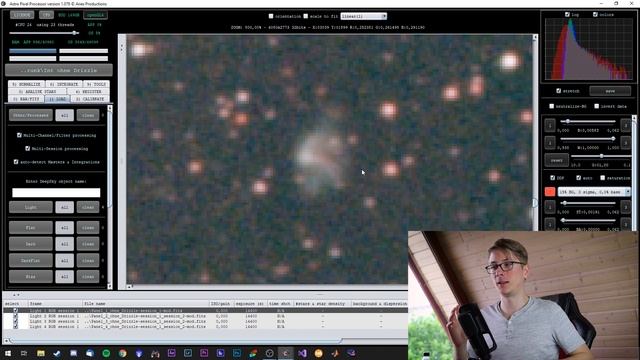
Task: Open Spotify from the taskbar
Action: point(106,353)
